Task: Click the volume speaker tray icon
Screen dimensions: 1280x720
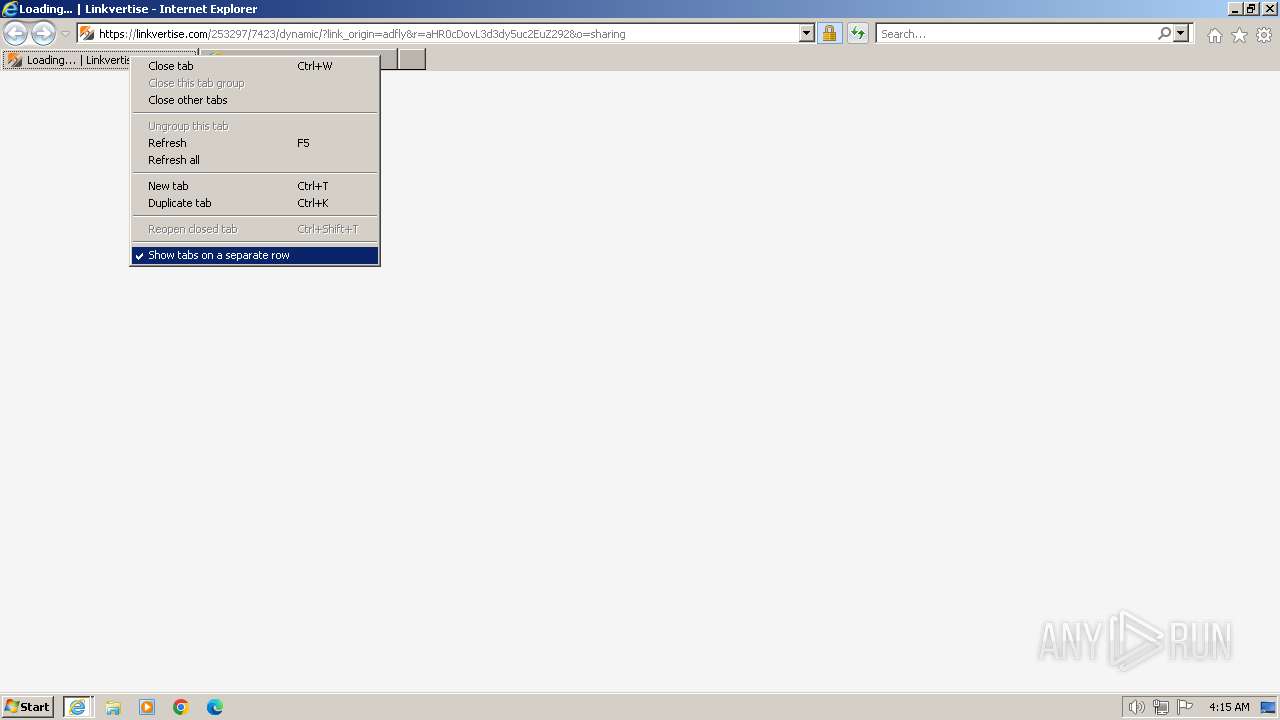Action: (x=1136, y=707)
